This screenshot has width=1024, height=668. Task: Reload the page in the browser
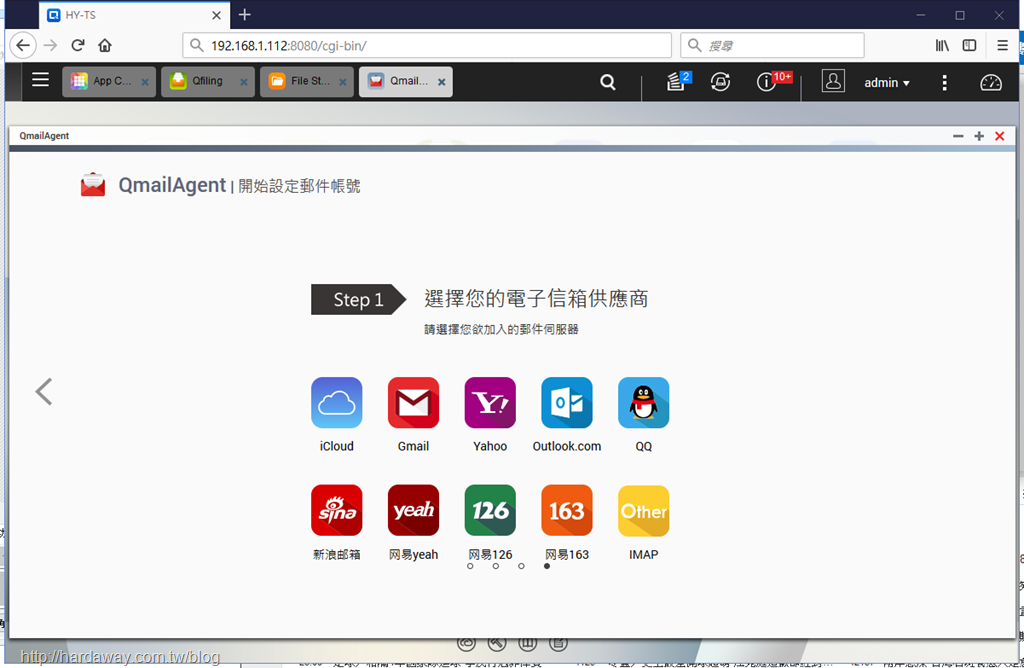78,45
